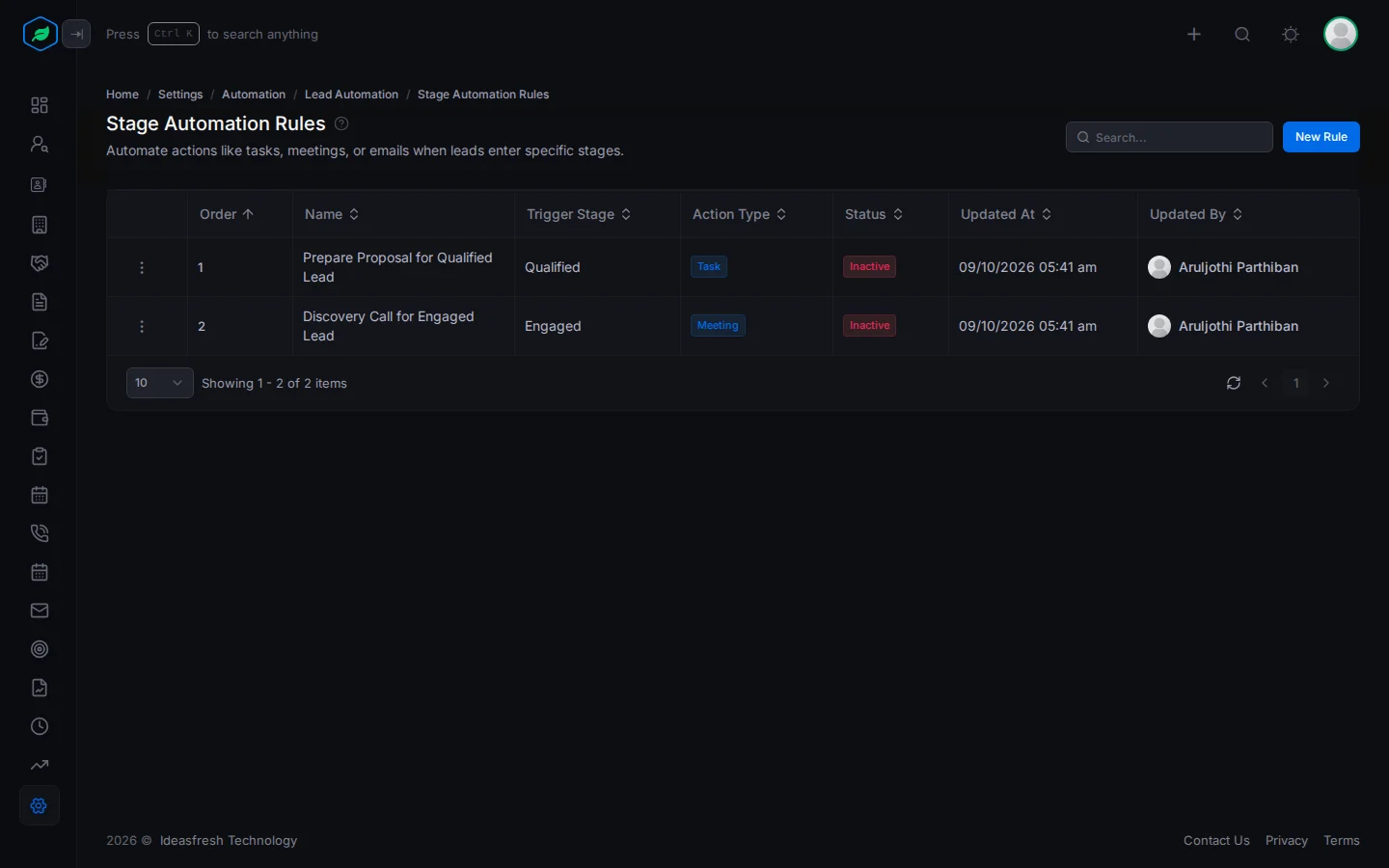1389x868 pixels.
Task: Sort table by Name column
Action: 332,214
